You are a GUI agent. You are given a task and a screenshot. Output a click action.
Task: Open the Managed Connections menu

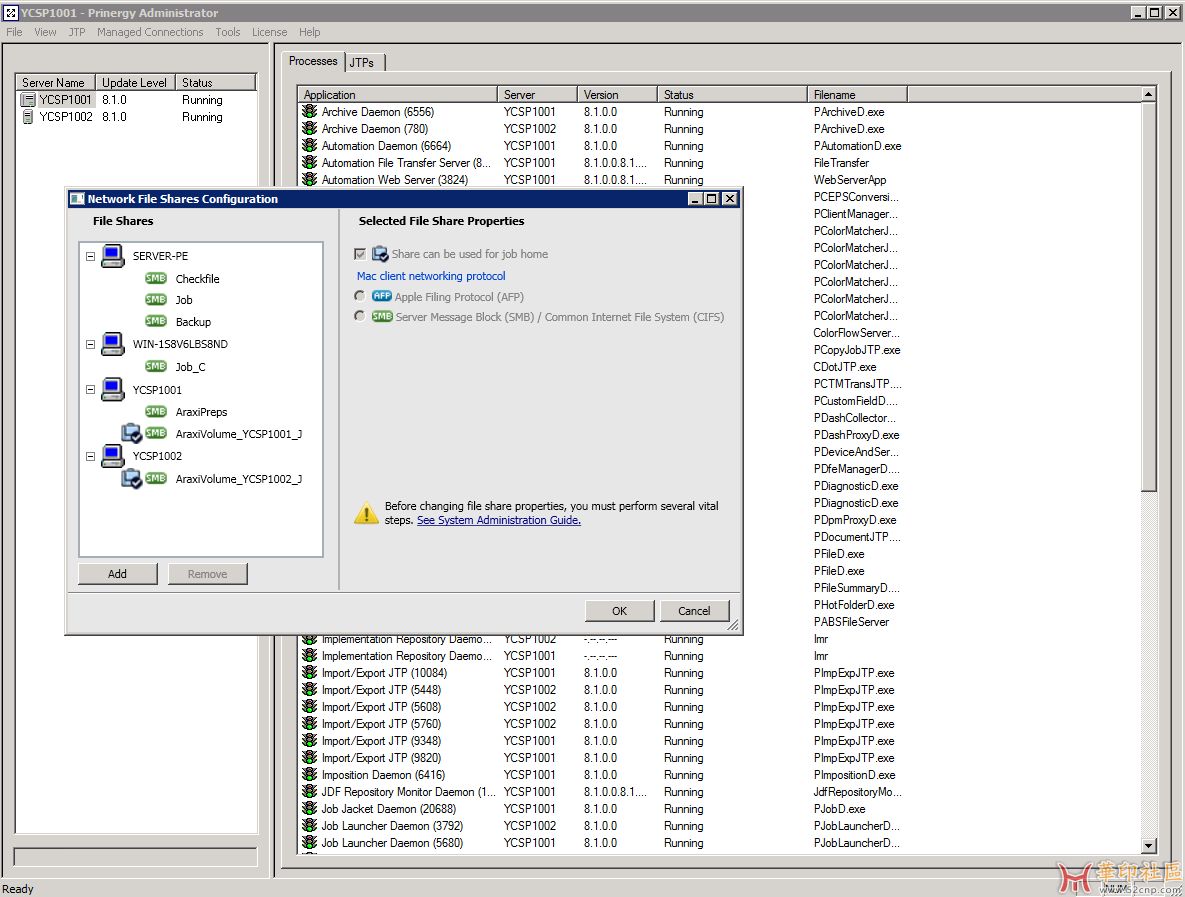pos(150,32)
